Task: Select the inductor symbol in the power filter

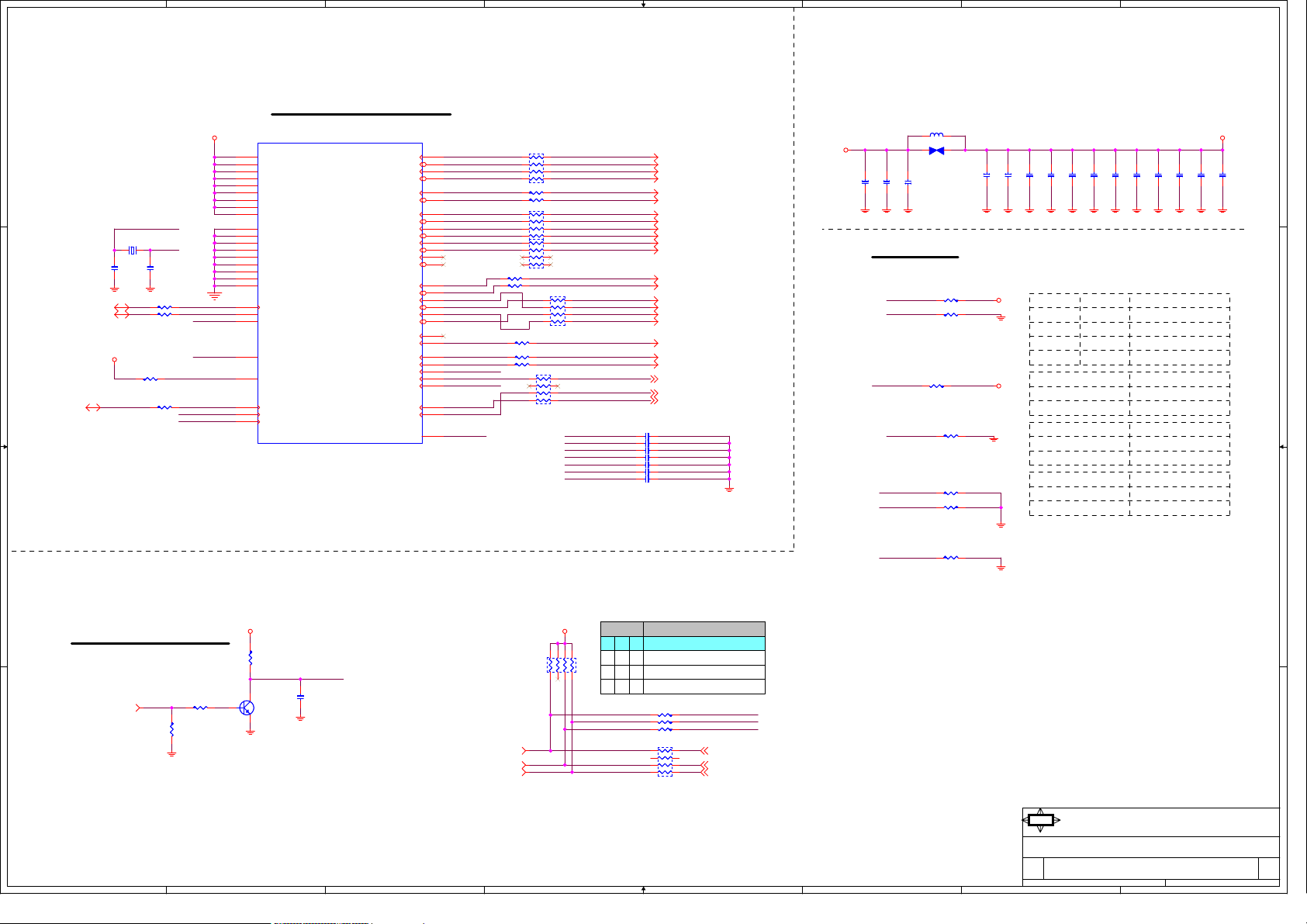Action: tap(936, 136)
